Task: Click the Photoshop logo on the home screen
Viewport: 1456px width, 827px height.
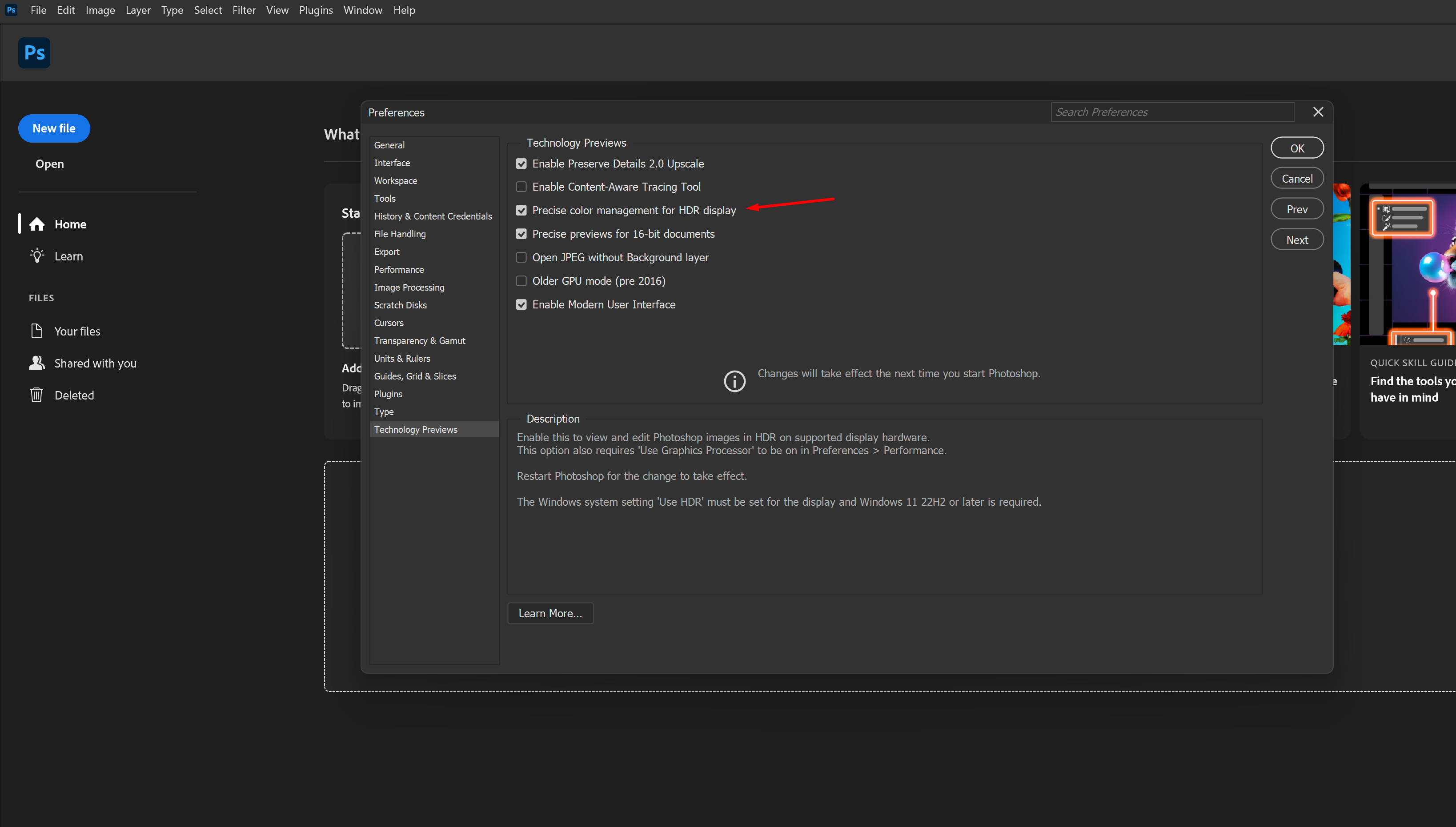Action: [34, 53]
